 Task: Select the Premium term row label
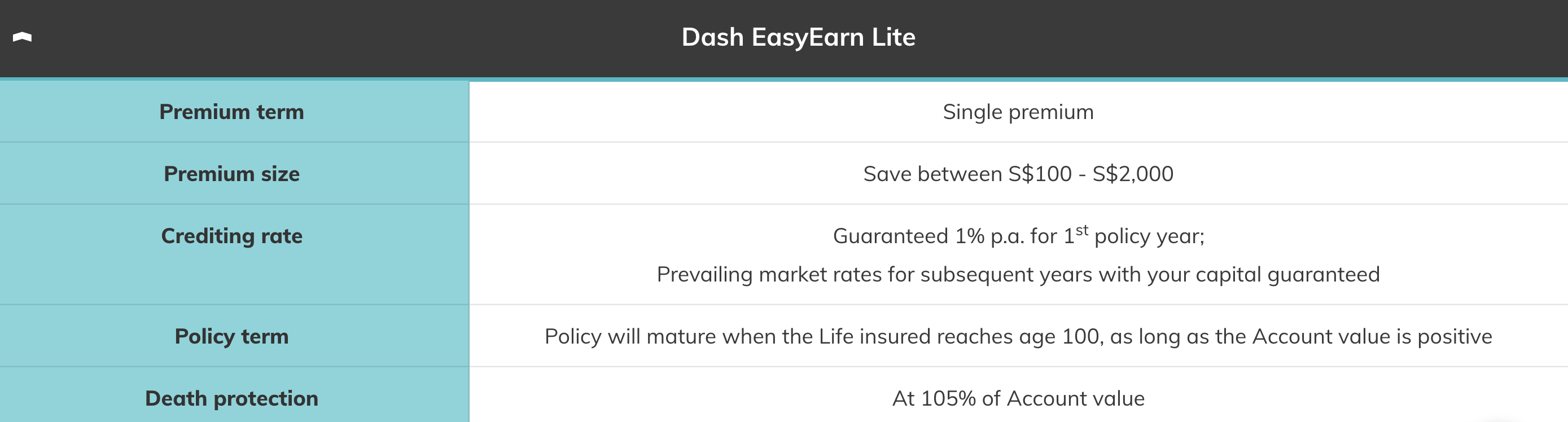point(231,112)
